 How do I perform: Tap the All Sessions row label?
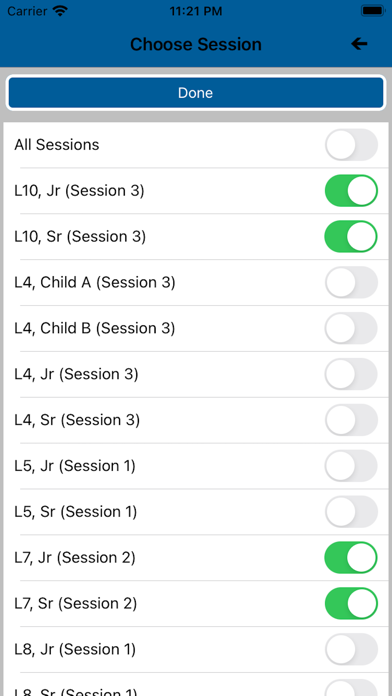[x=57, y=145]
